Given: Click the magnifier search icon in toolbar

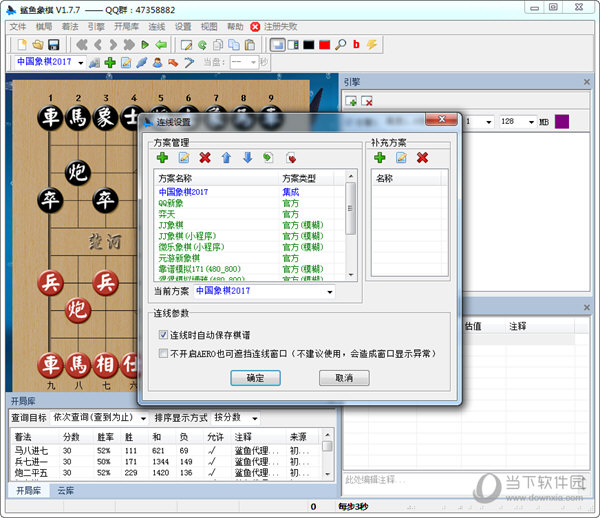Looking at the screenshot, I should [340, 45].
